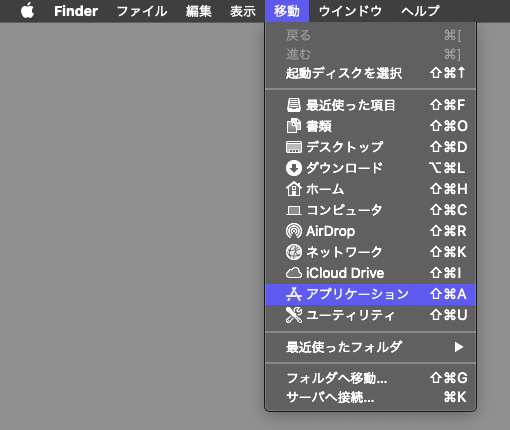Select 最近使った項目 text label
Viewport: 510px width, 430px height.
click(x=351, y=105)
